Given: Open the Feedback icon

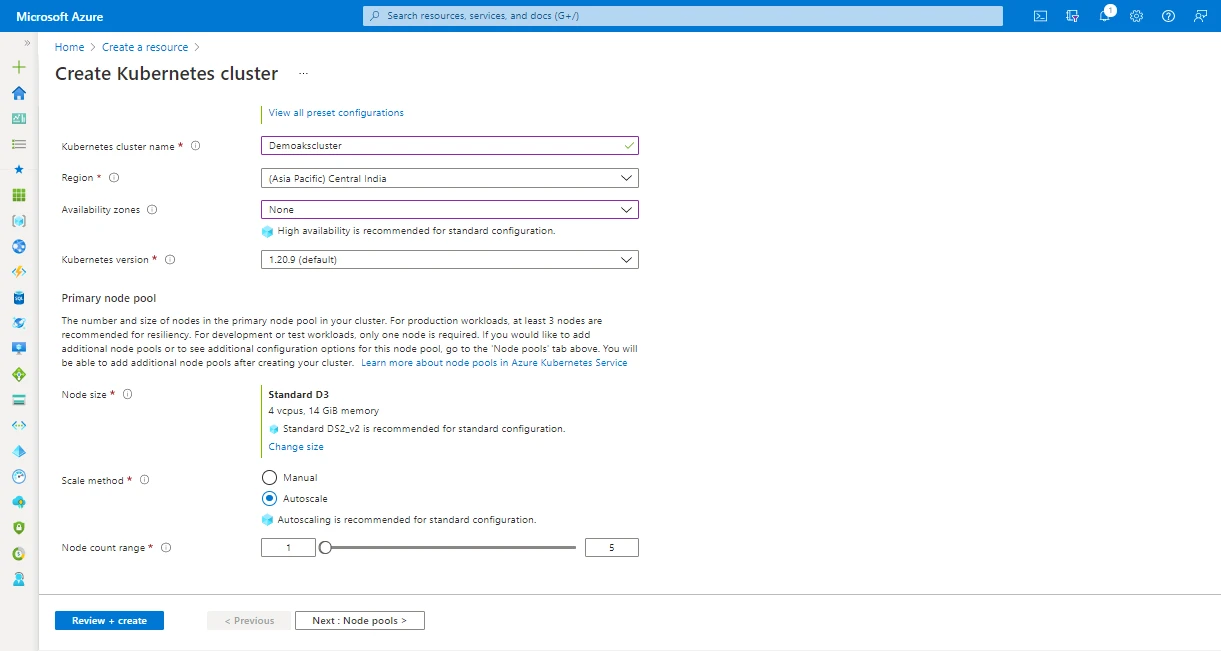Looking at the screenshot, I should (x=1200, y=16).
